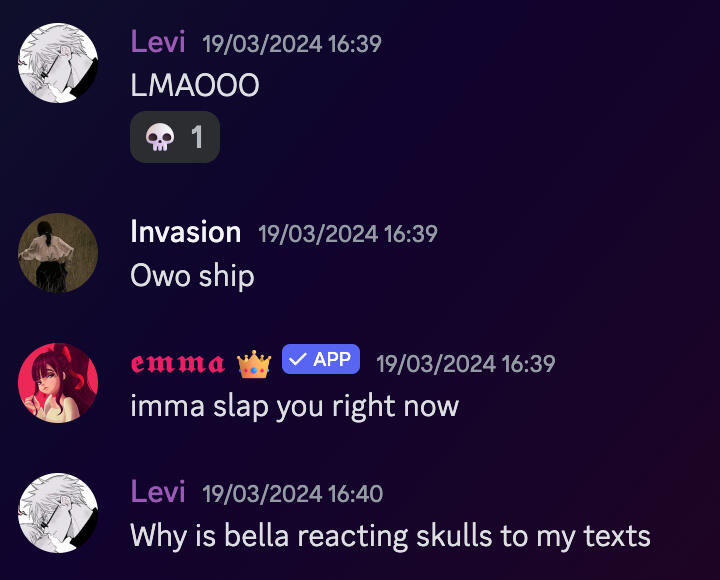This screenshot has width=720, height=580.
Task: Click Levi's username on the 16:40 message
Action: pos(158,492)
